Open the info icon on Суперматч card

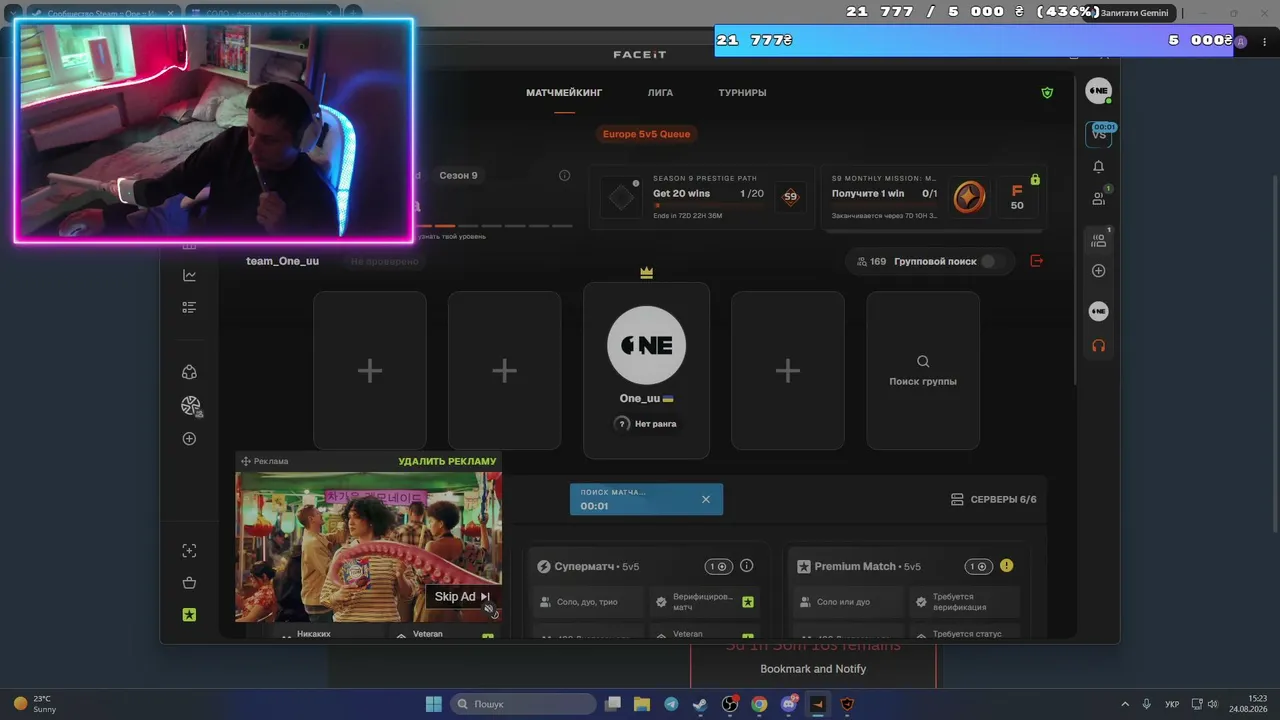746,566
